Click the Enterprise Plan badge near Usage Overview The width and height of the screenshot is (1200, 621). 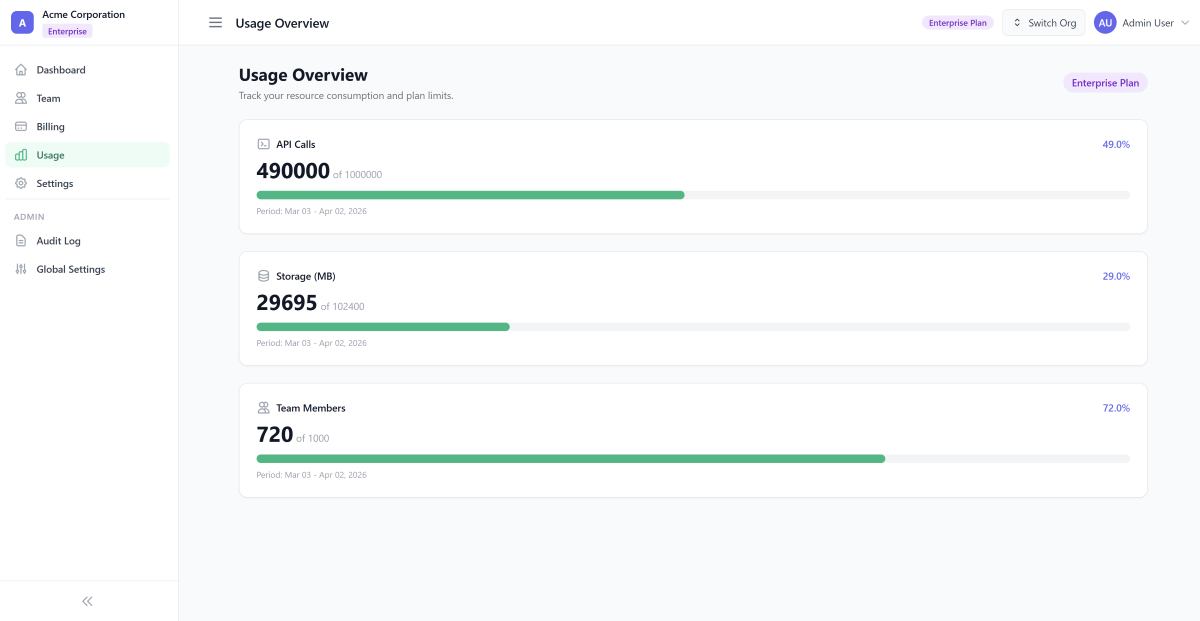pos(1105,83)
